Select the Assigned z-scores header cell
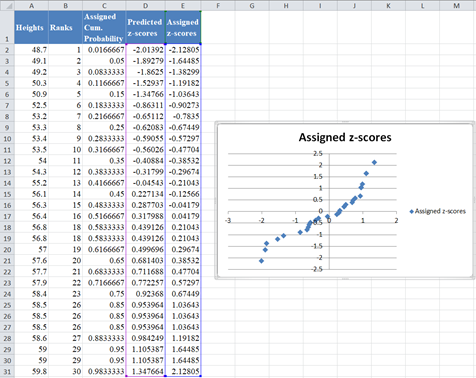Image resolution: width=476 pixels, height=378 pixels. (183, 27)
